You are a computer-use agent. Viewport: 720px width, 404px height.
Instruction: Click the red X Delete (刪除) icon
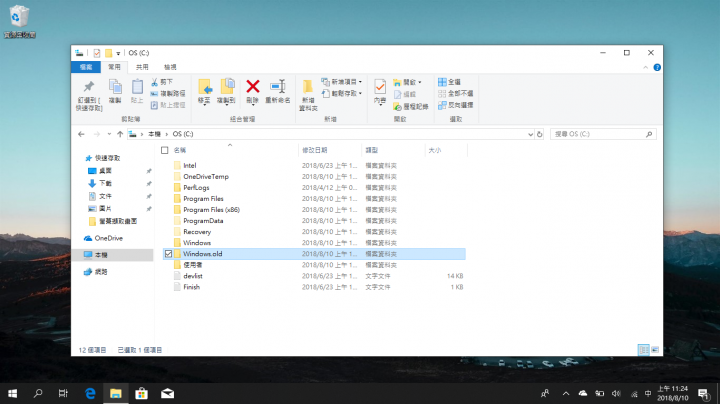[253, 86]
